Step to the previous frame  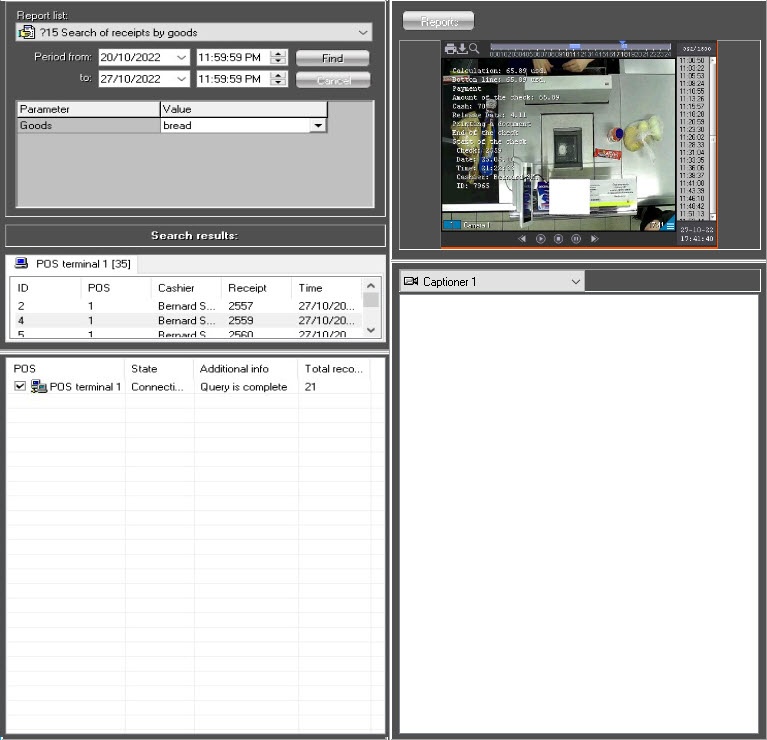(x=522, y=239)
